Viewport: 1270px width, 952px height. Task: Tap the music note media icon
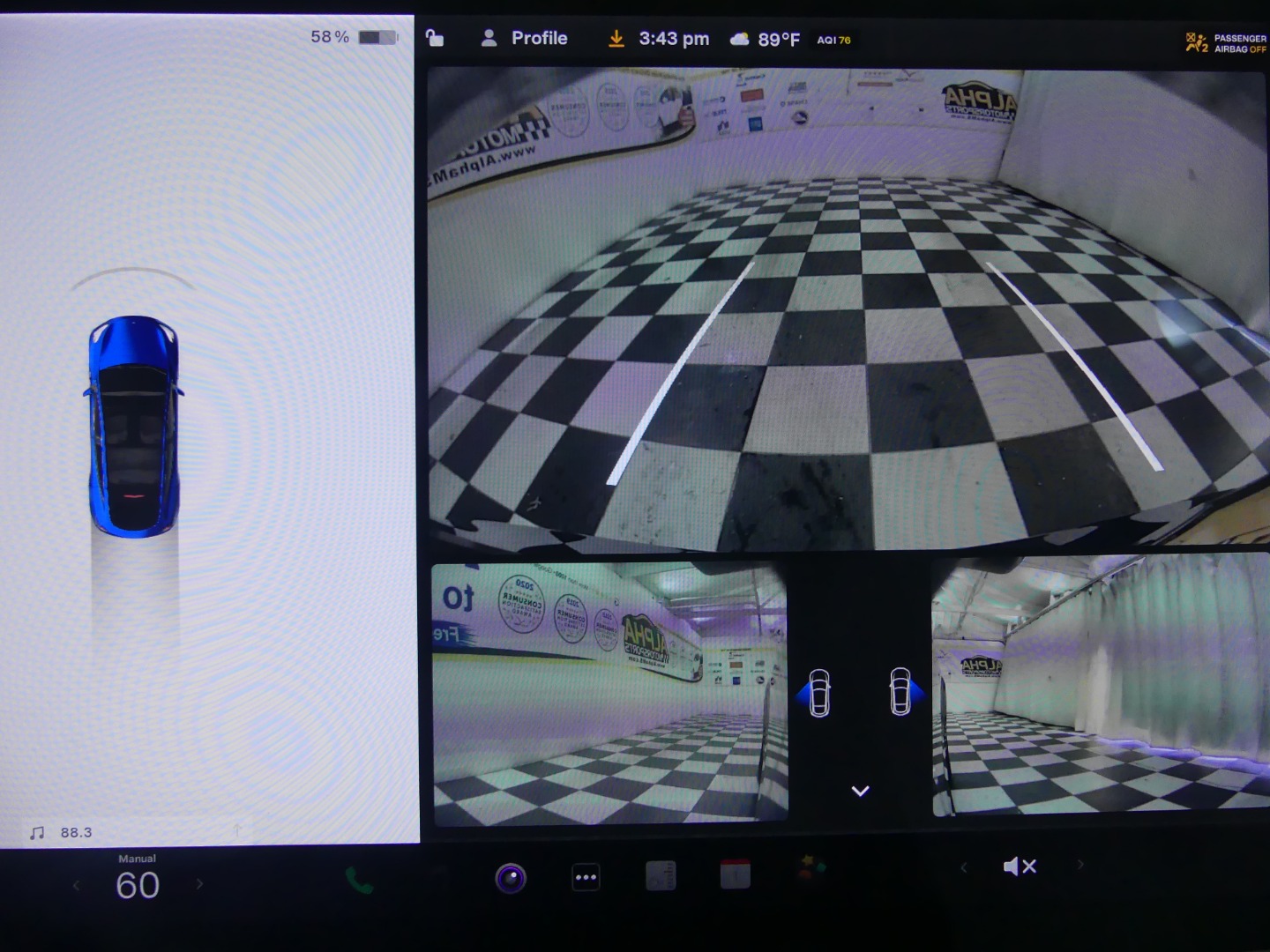click(37, 832)
